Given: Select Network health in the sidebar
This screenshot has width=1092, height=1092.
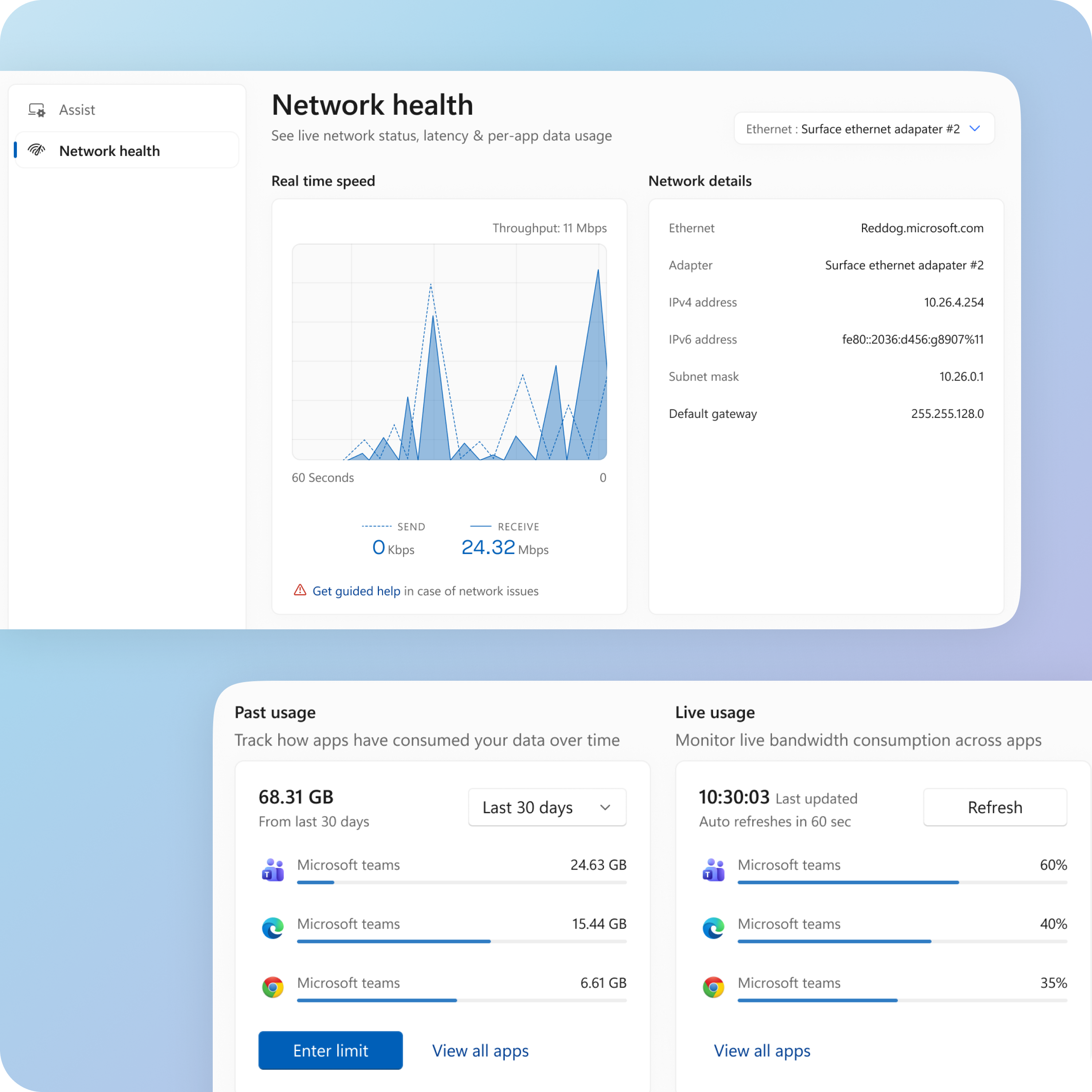Looking at the screenshot, I should click(127, 150).
